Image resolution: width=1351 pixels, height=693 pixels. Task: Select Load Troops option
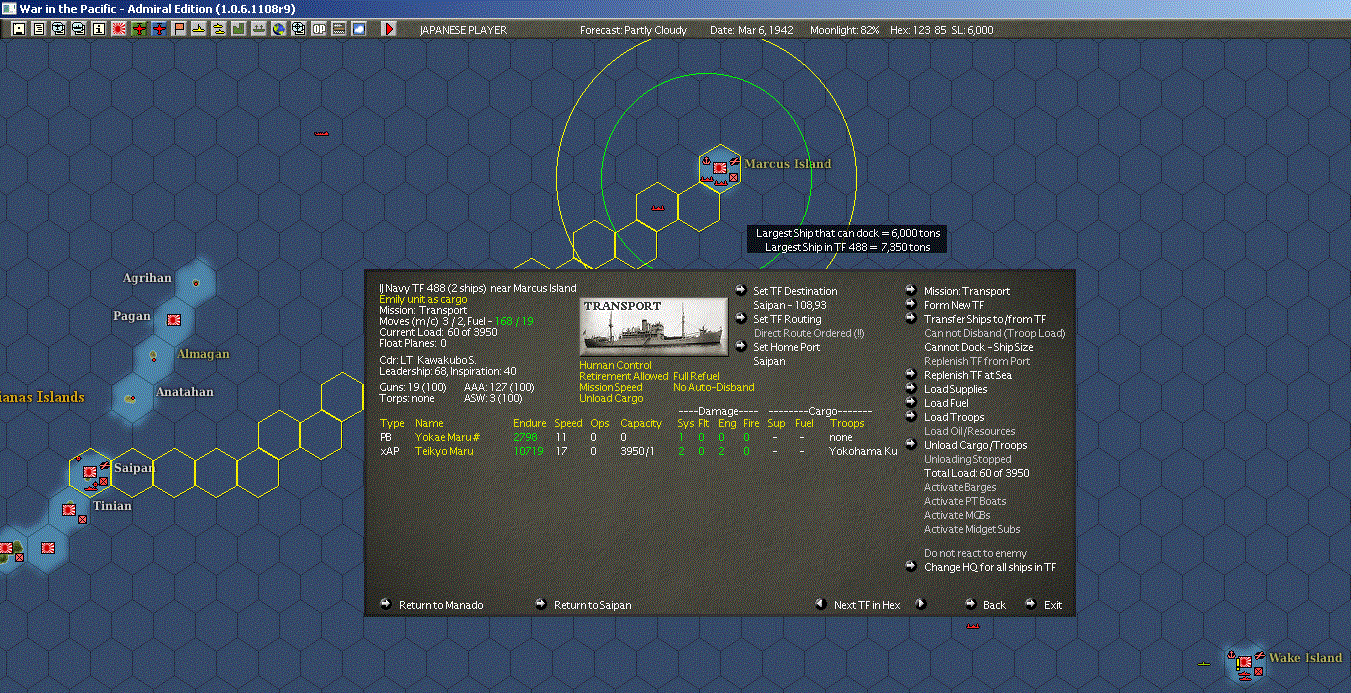tap(953, 417)
